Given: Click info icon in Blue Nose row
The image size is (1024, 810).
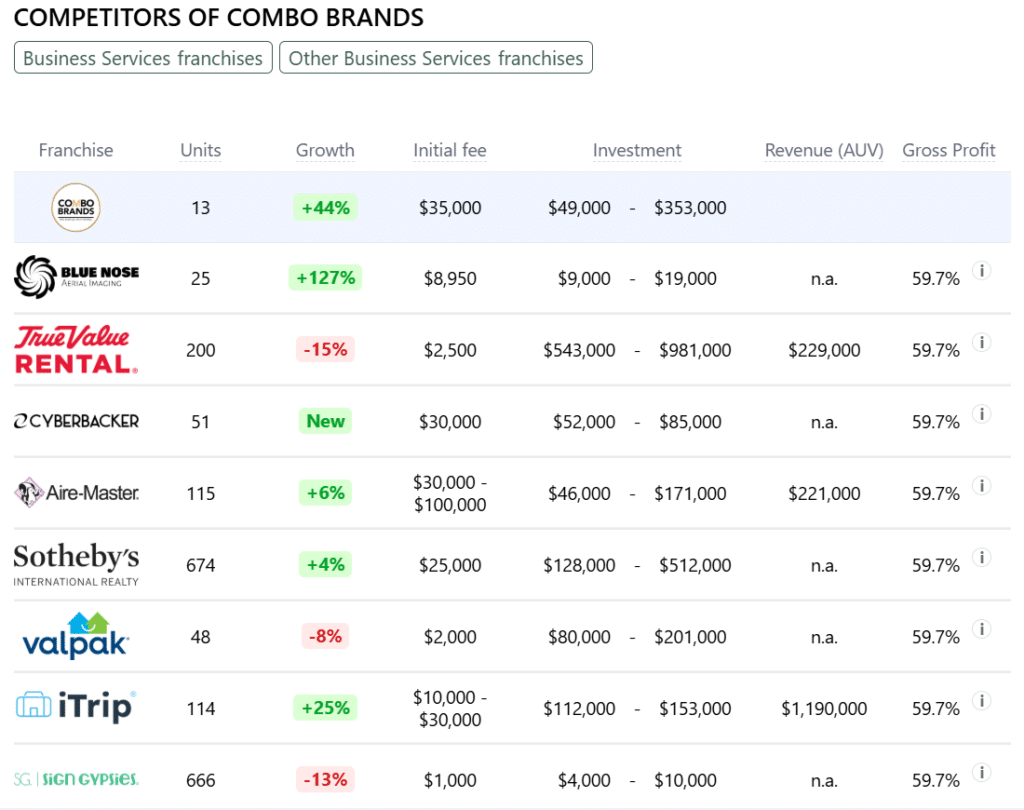Looking at the screenshot, I should click(982, 270).
